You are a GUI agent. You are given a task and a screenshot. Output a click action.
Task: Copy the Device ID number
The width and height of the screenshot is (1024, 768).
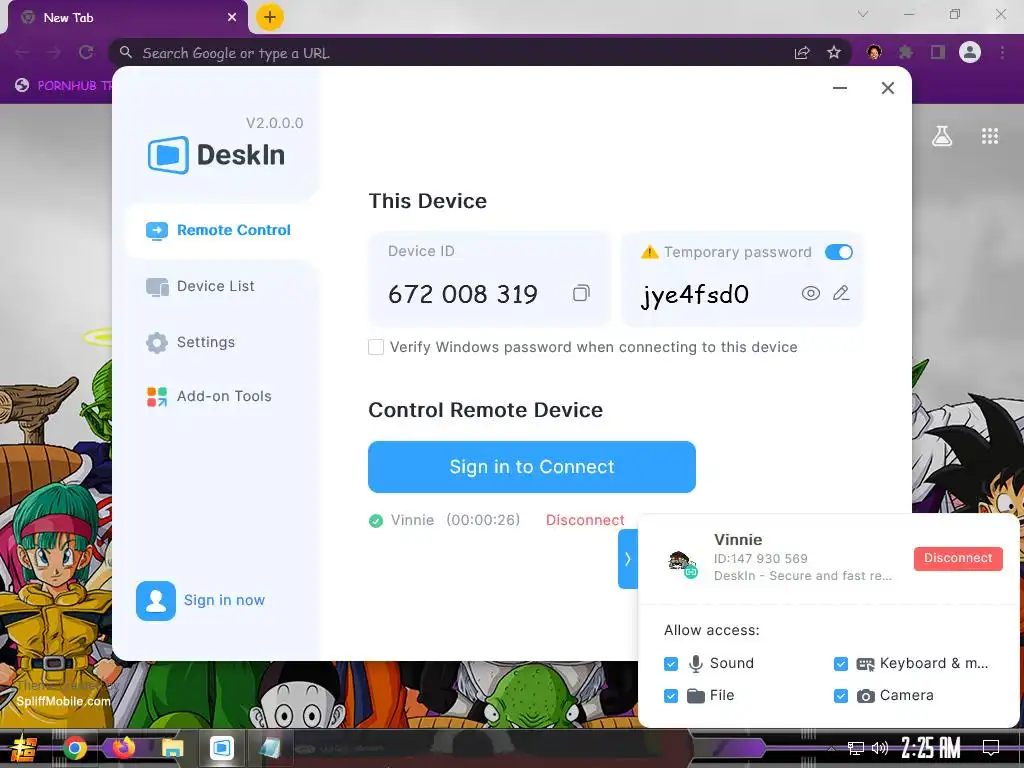point(581,293)
